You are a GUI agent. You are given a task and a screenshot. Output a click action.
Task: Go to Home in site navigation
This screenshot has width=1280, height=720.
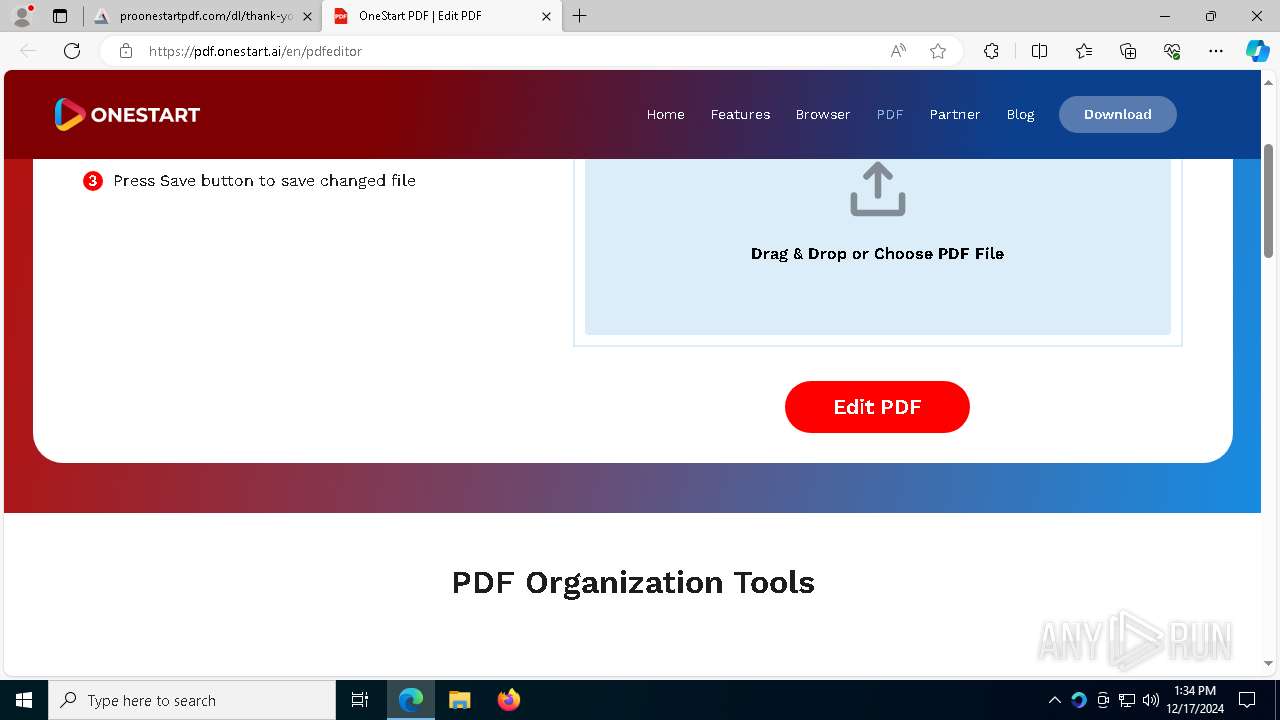666,114
